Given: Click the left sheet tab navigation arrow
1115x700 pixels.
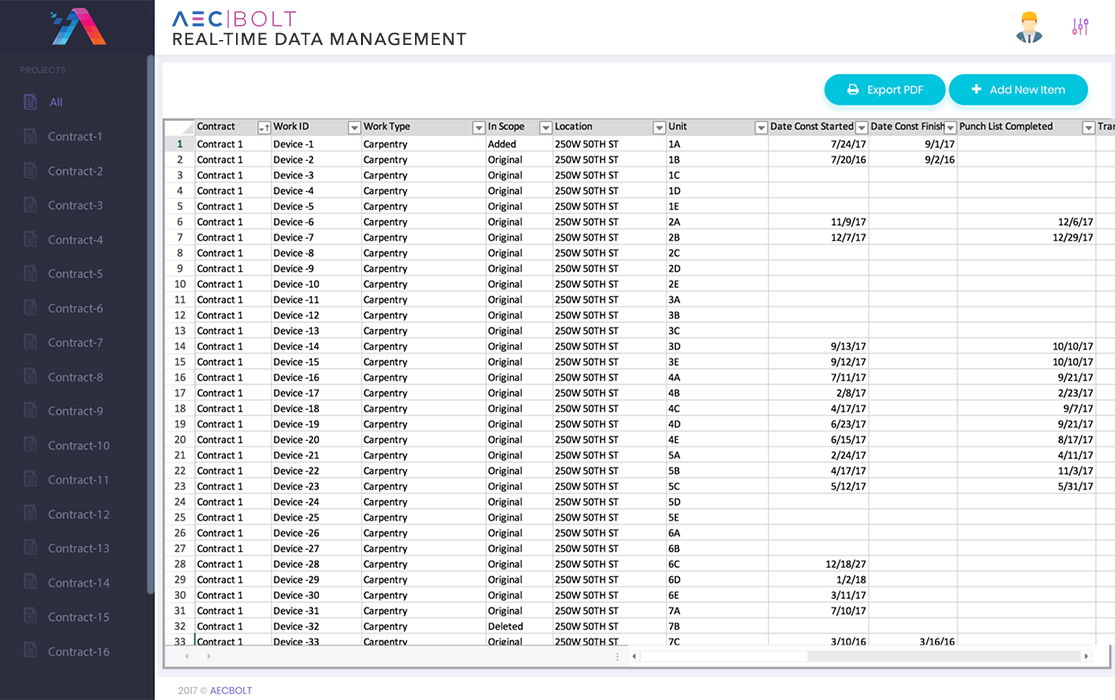Looking at the screenshot, I should coord(187,656).
